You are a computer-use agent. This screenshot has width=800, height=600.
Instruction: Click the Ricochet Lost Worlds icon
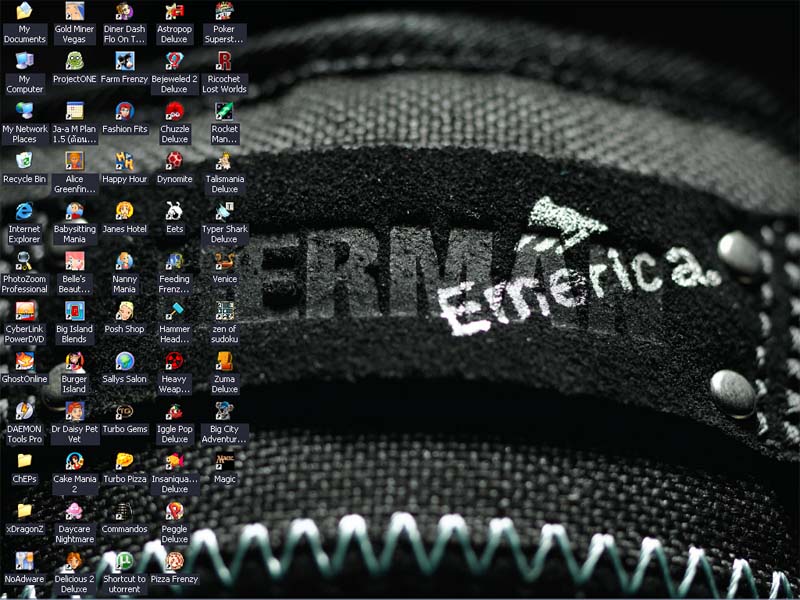point(224,61)
